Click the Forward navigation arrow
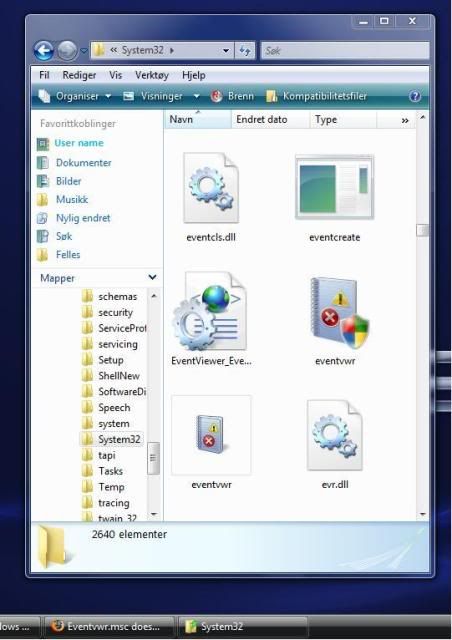Image resolution: width=452 pixels, height=640 pixels. (x=67, y=51)
